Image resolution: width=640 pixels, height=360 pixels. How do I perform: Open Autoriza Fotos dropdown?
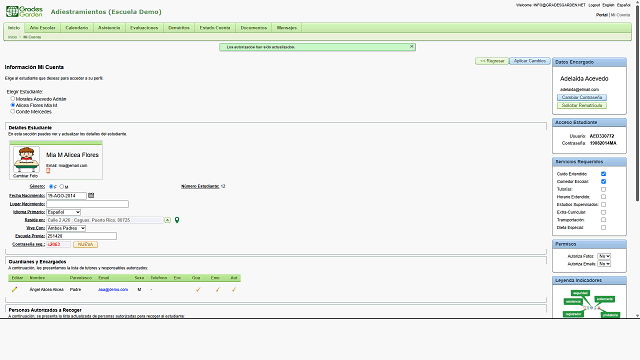click(x=604, y=256)
